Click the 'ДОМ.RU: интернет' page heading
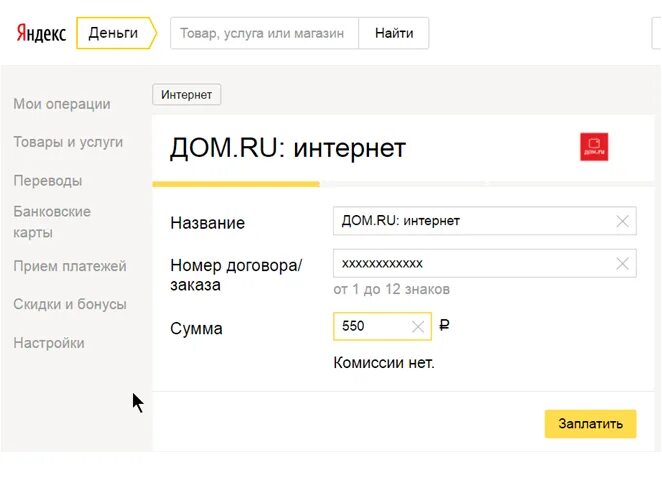 288,148
